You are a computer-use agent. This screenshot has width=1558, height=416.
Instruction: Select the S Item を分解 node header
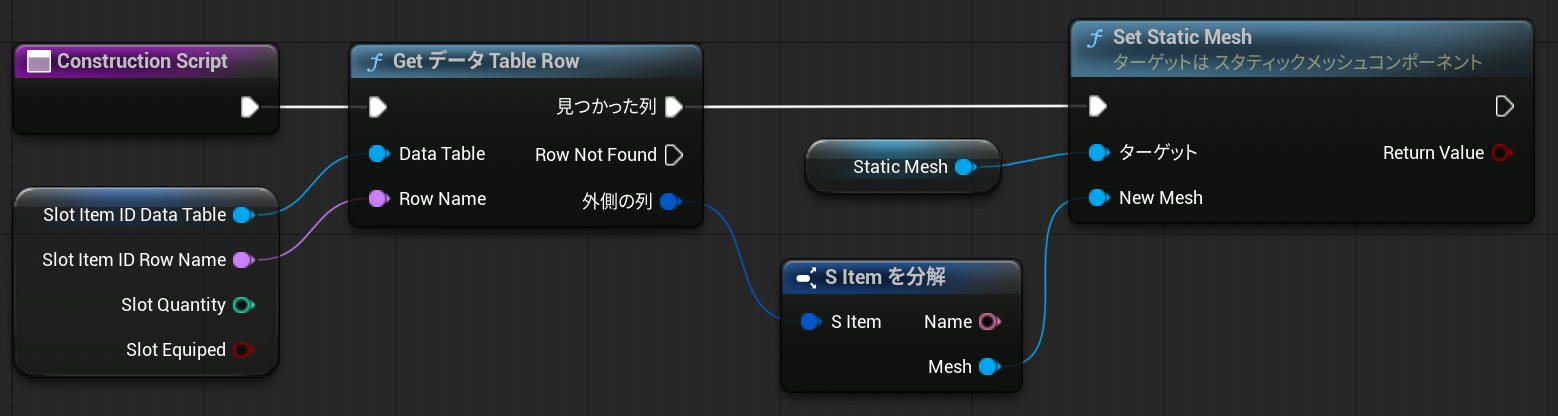click(884, 277)
